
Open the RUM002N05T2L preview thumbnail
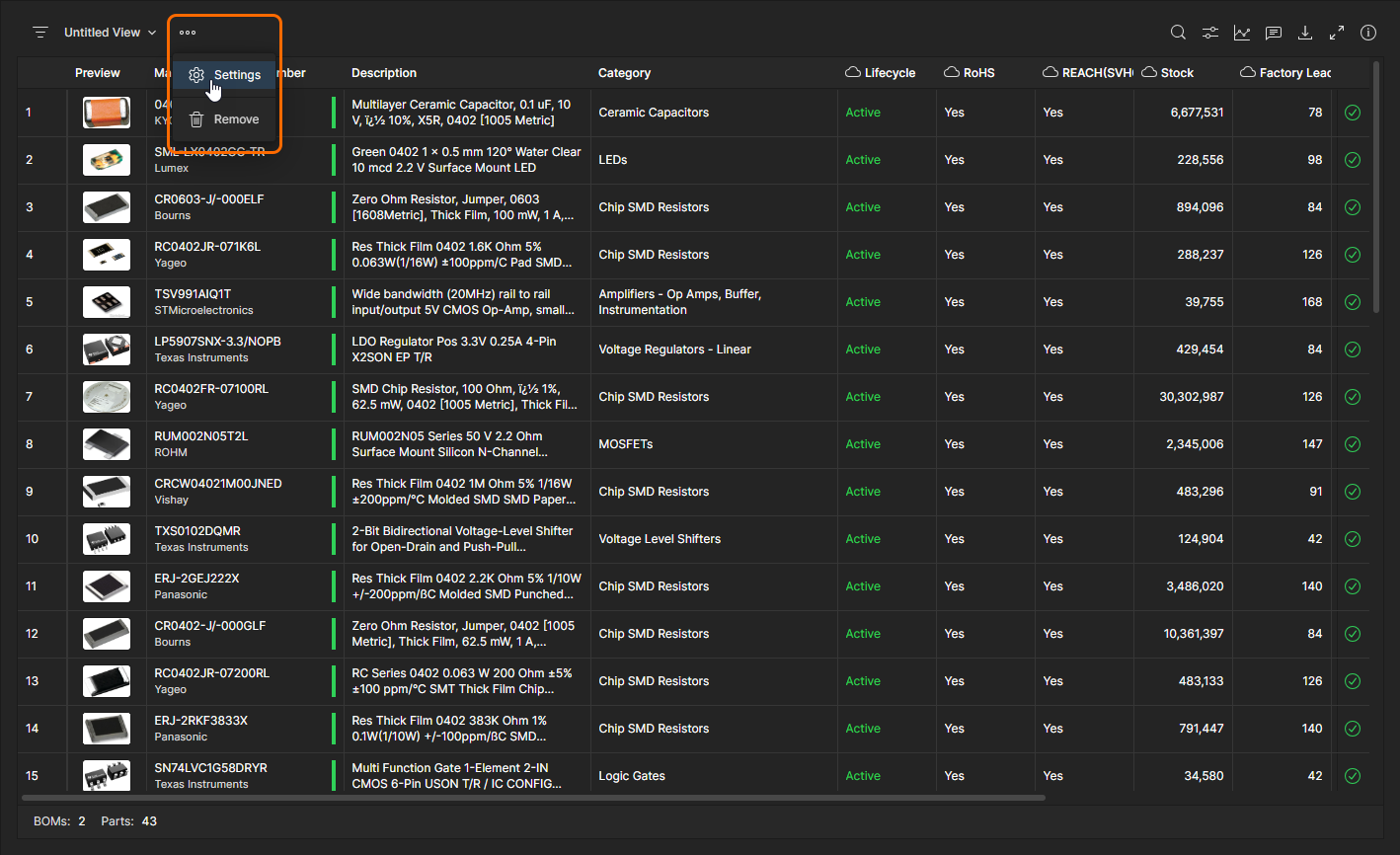pyautogui.click(x=107, y=444)
